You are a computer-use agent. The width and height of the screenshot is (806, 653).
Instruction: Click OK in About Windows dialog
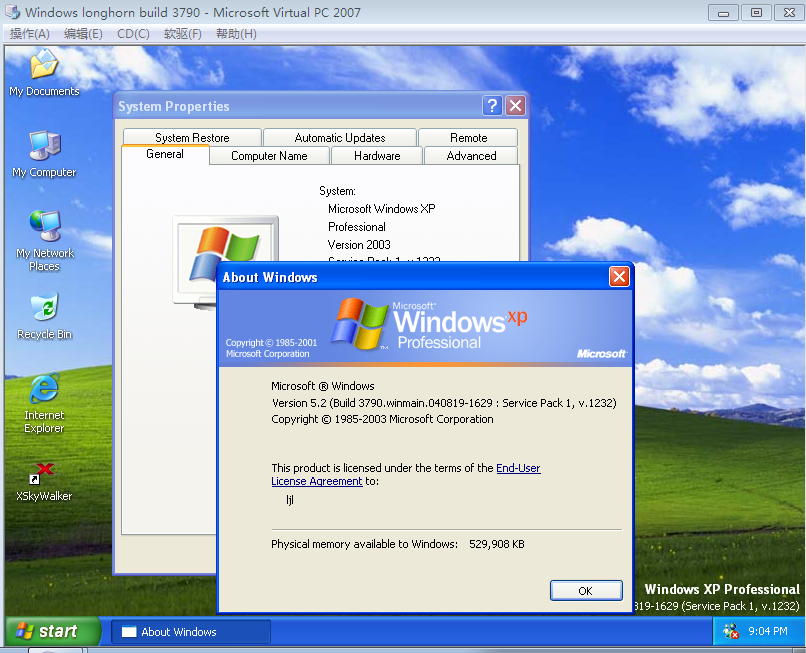(586, 590)
